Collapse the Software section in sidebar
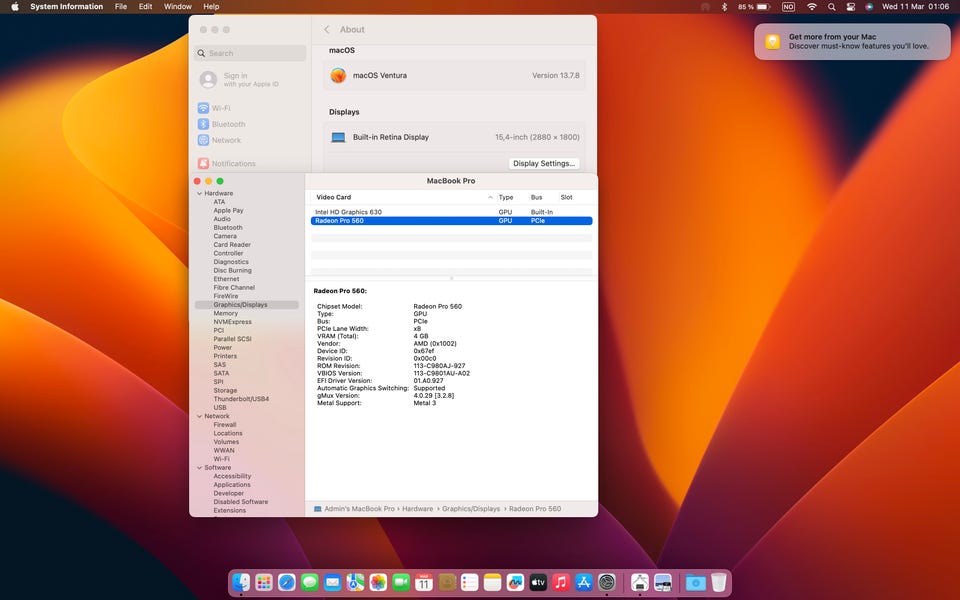 199,467
